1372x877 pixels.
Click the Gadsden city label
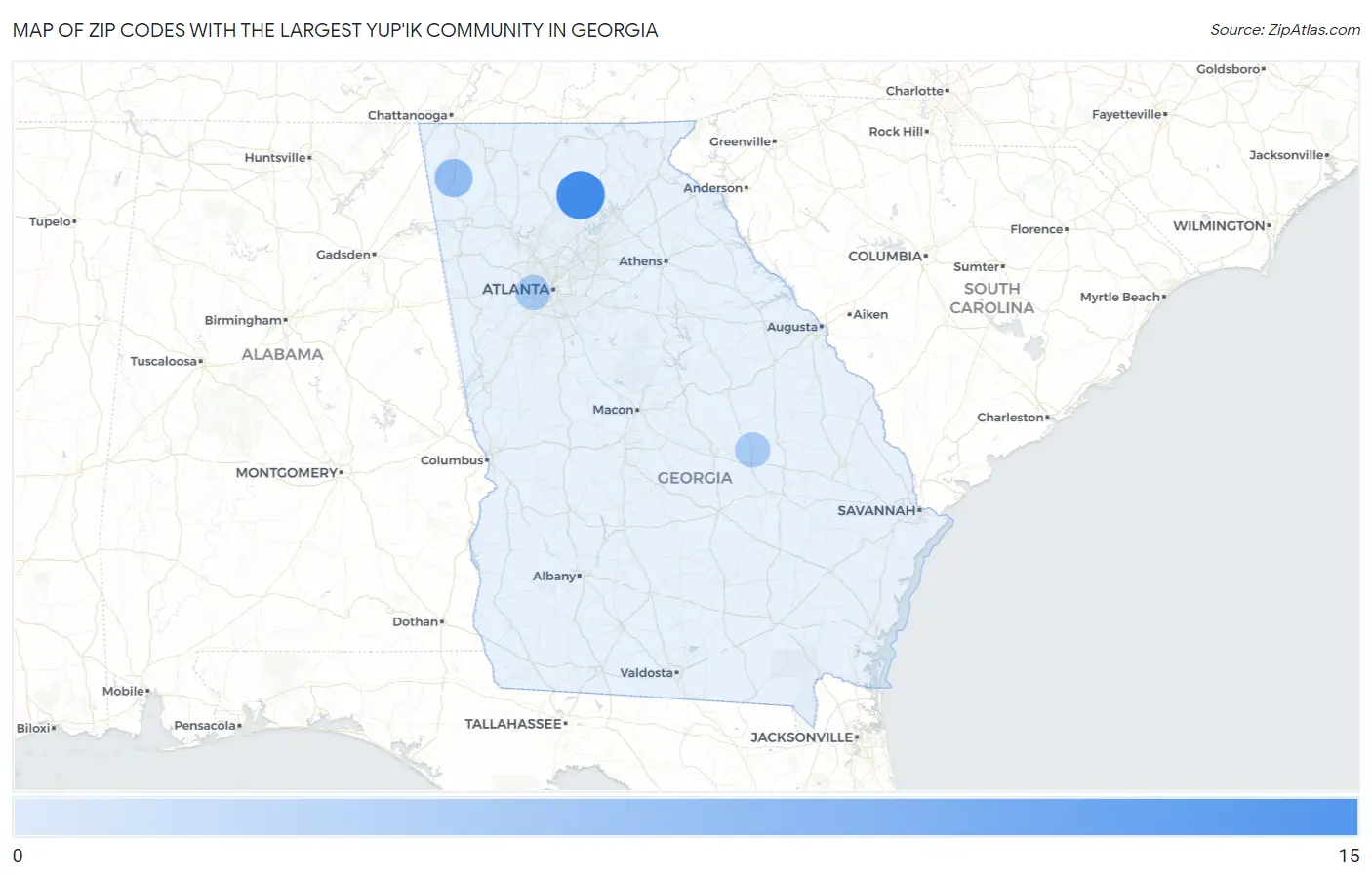(x=343, y=255)
